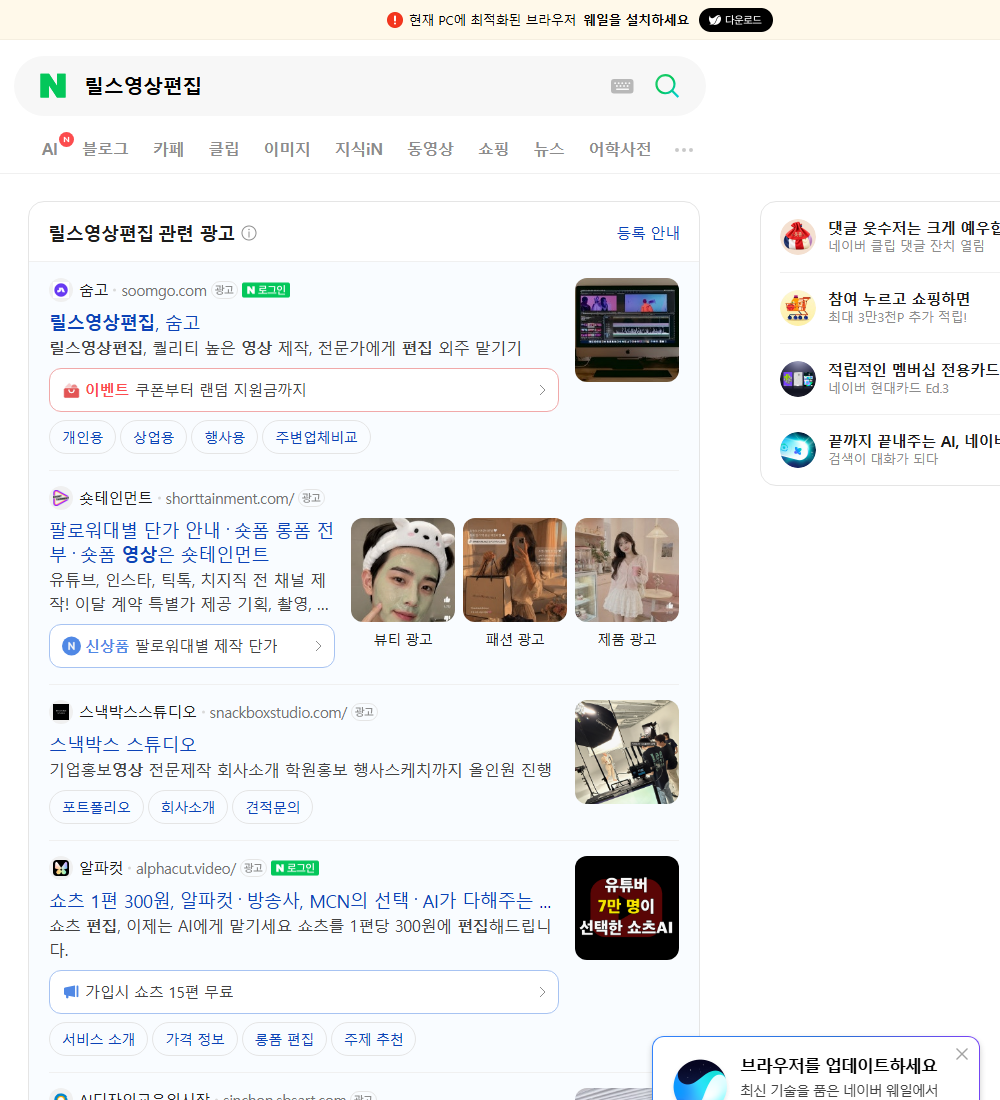This screenshot has height=1100, width=1000.
Task: Click the 알파컷 butterfly favicon
Action: pyautogui.click(x=61, y=868)
